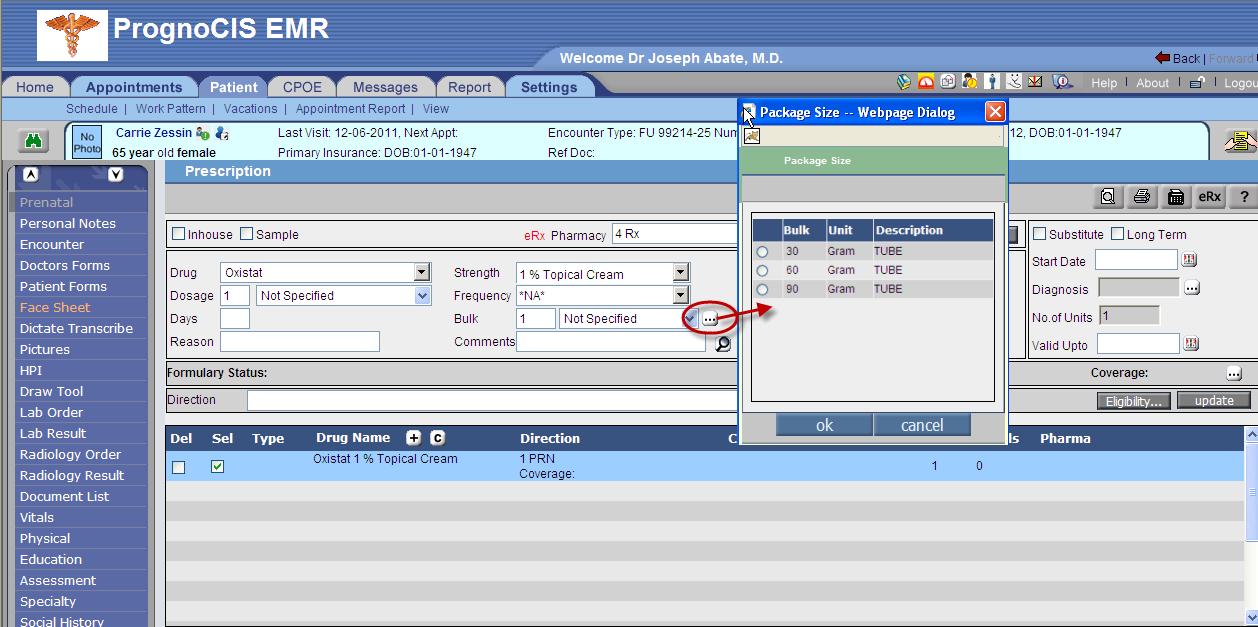
Task: Click the No Photo patient thumbnail
Action: [87, 143]
